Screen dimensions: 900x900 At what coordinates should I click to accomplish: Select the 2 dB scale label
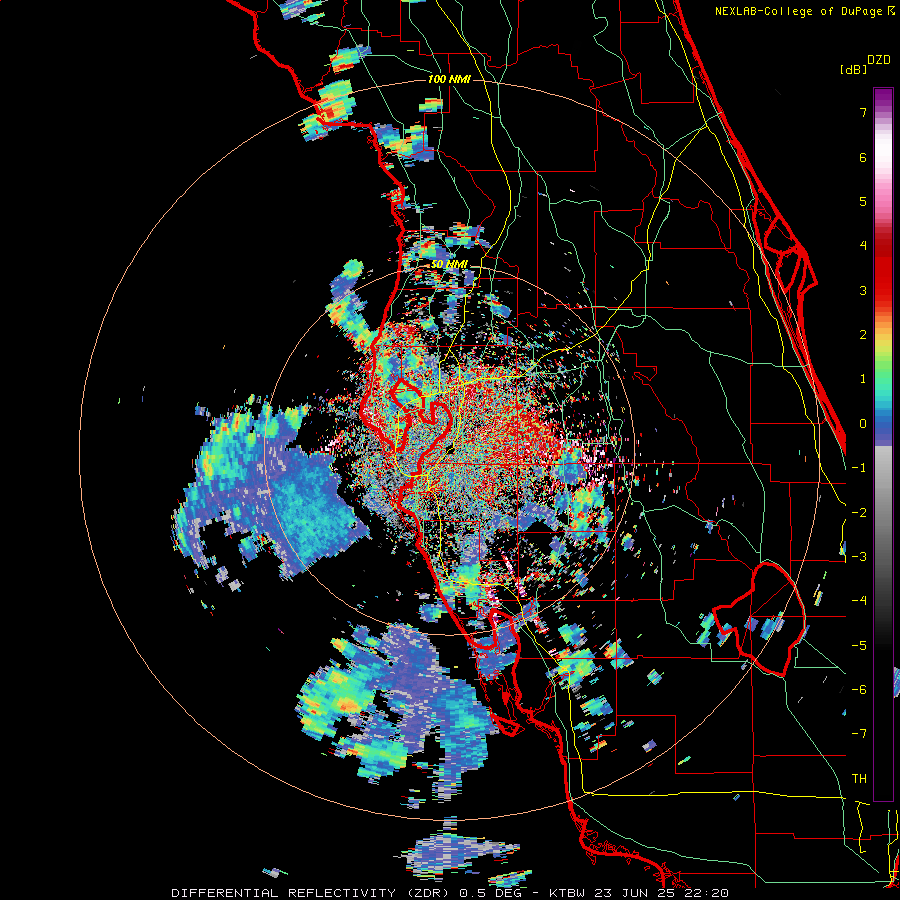tap(863, 335)
